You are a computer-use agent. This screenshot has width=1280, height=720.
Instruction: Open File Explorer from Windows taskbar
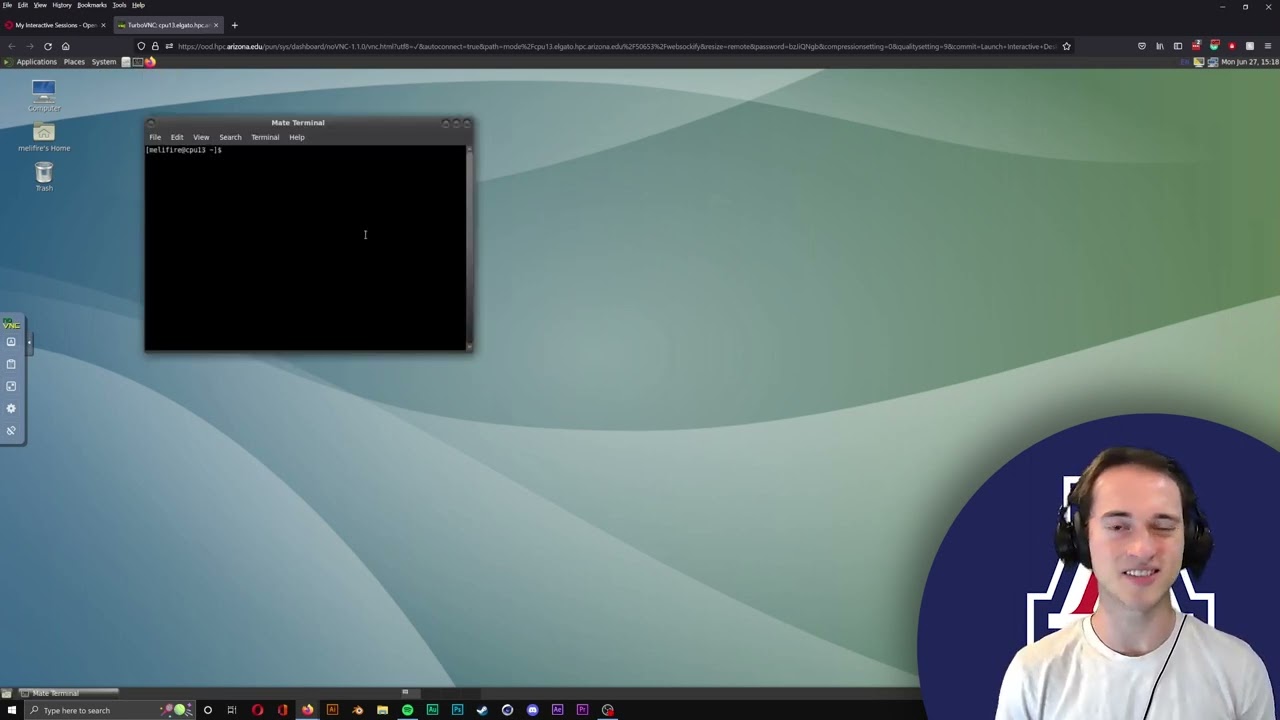382,710
